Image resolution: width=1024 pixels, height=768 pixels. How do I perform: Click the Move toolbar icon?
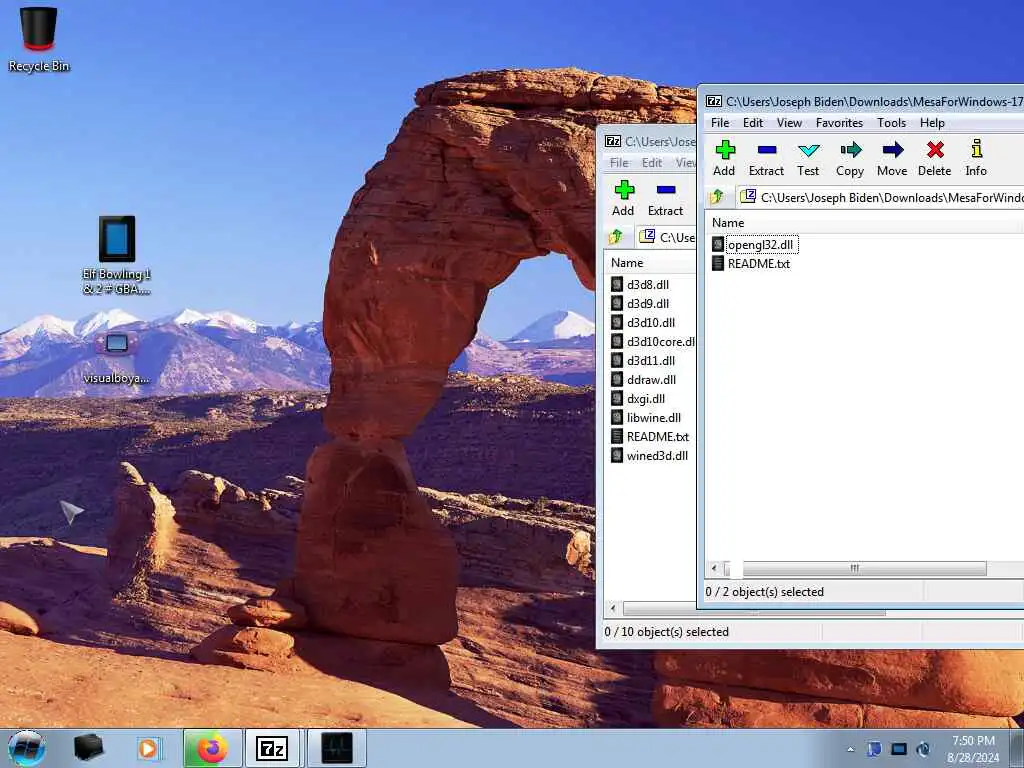click(x=892, y=158)
